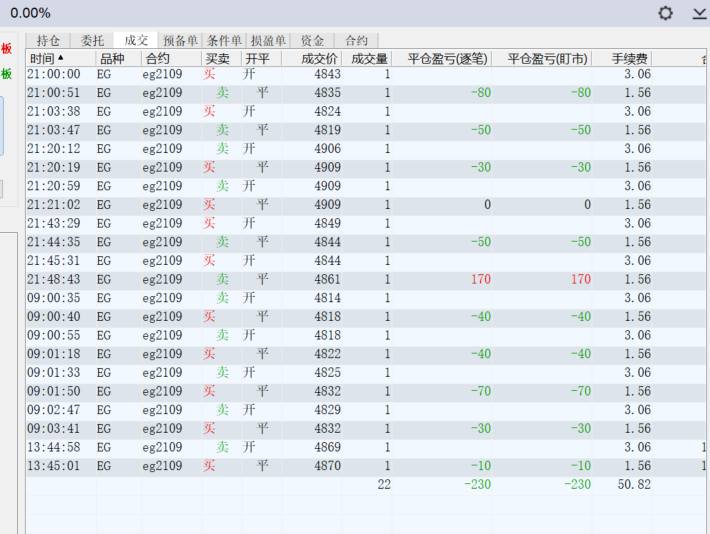This screenshot has width=710, height=534.
Task: Switch to the 资金 tab
Action: click(x=312, y=40)
